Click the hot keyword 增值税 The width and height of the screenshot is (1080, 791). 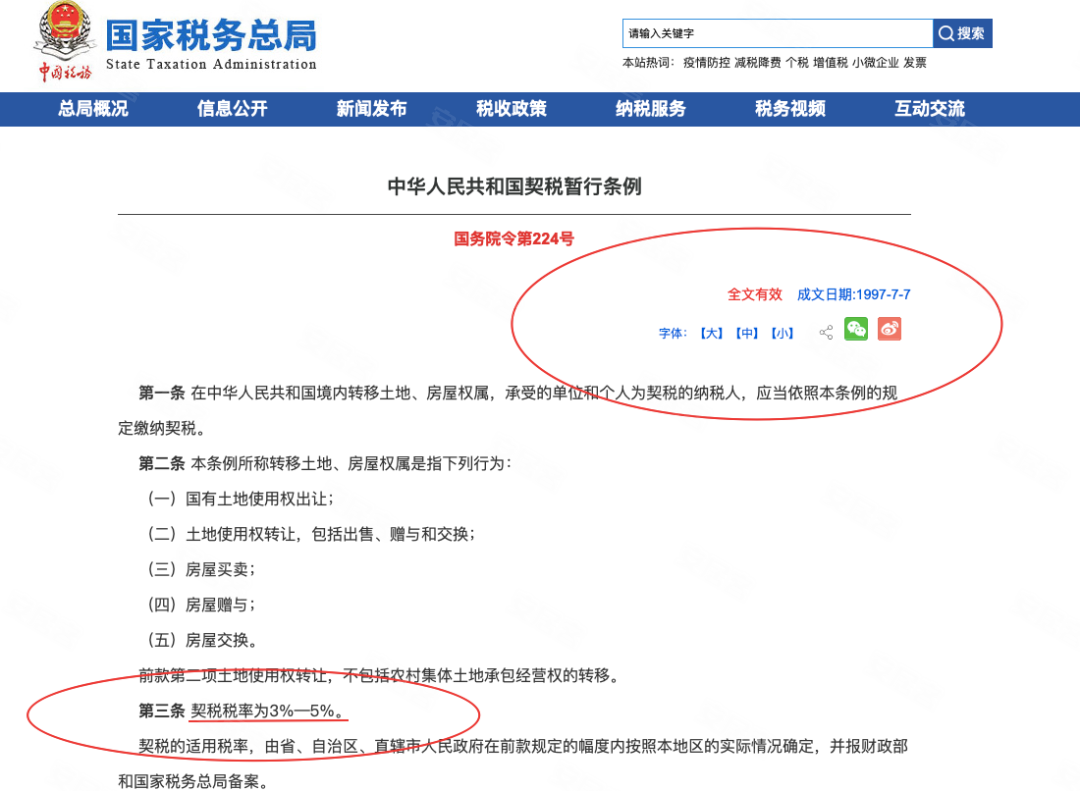pos(830,63)
